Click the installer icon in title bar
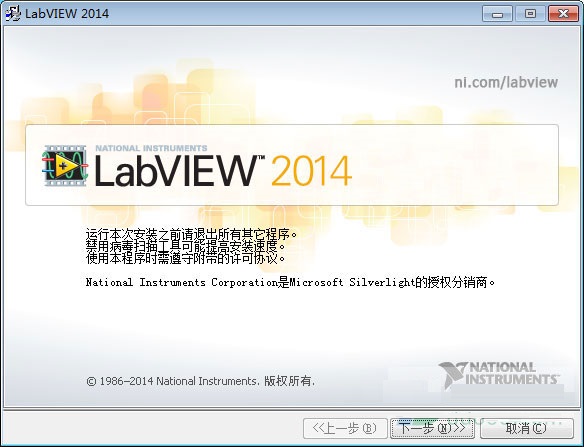The width and height of the screenshot is (584, 447). [x=13, y=13]
